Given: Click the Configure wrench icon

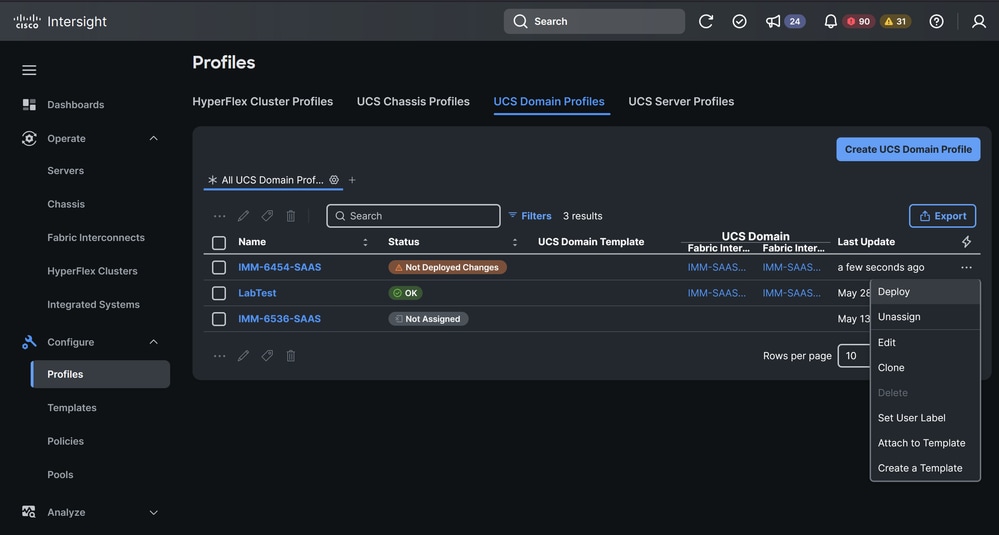Looking at the screenshot, I should [29, 342].
